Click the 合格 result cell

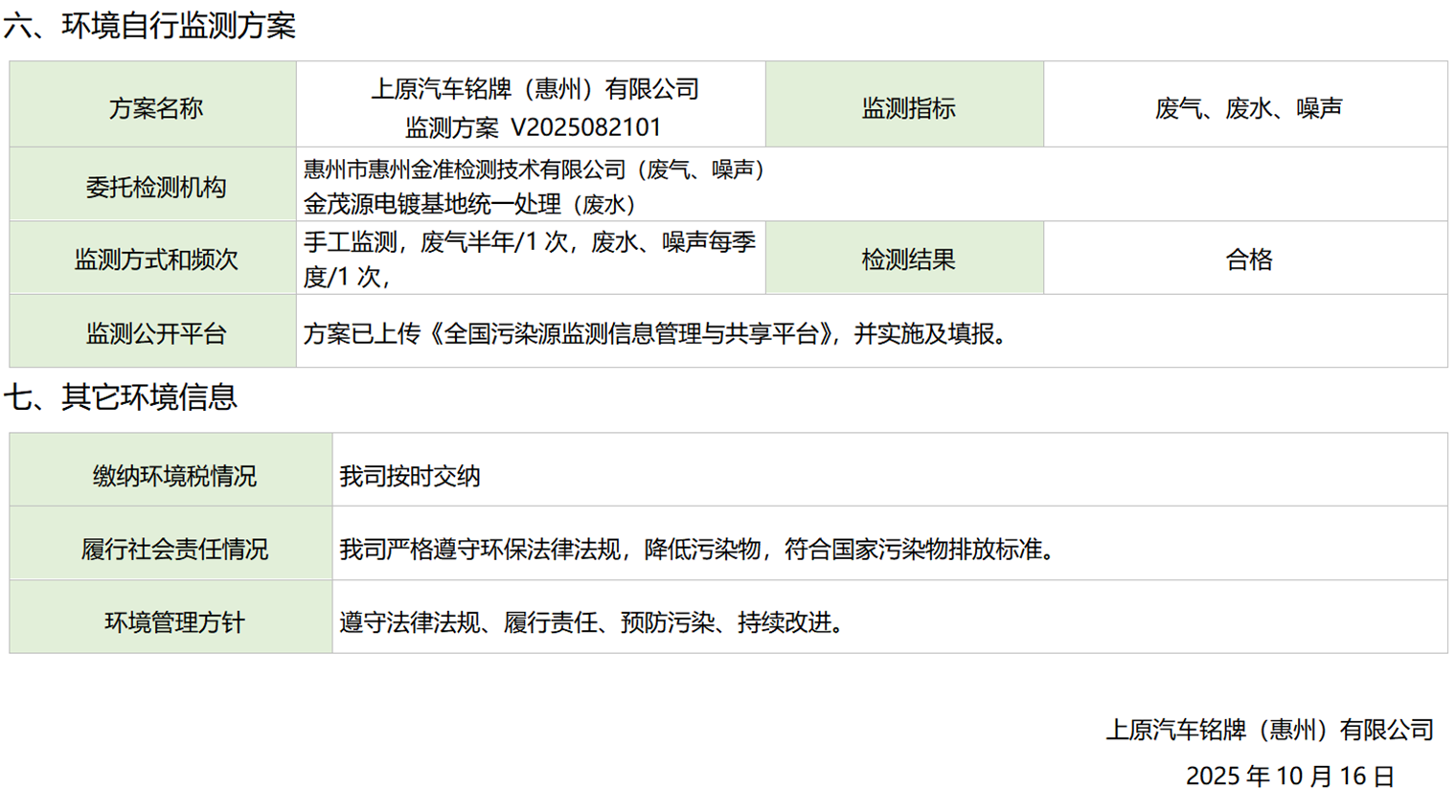(x=1248, y=259)
